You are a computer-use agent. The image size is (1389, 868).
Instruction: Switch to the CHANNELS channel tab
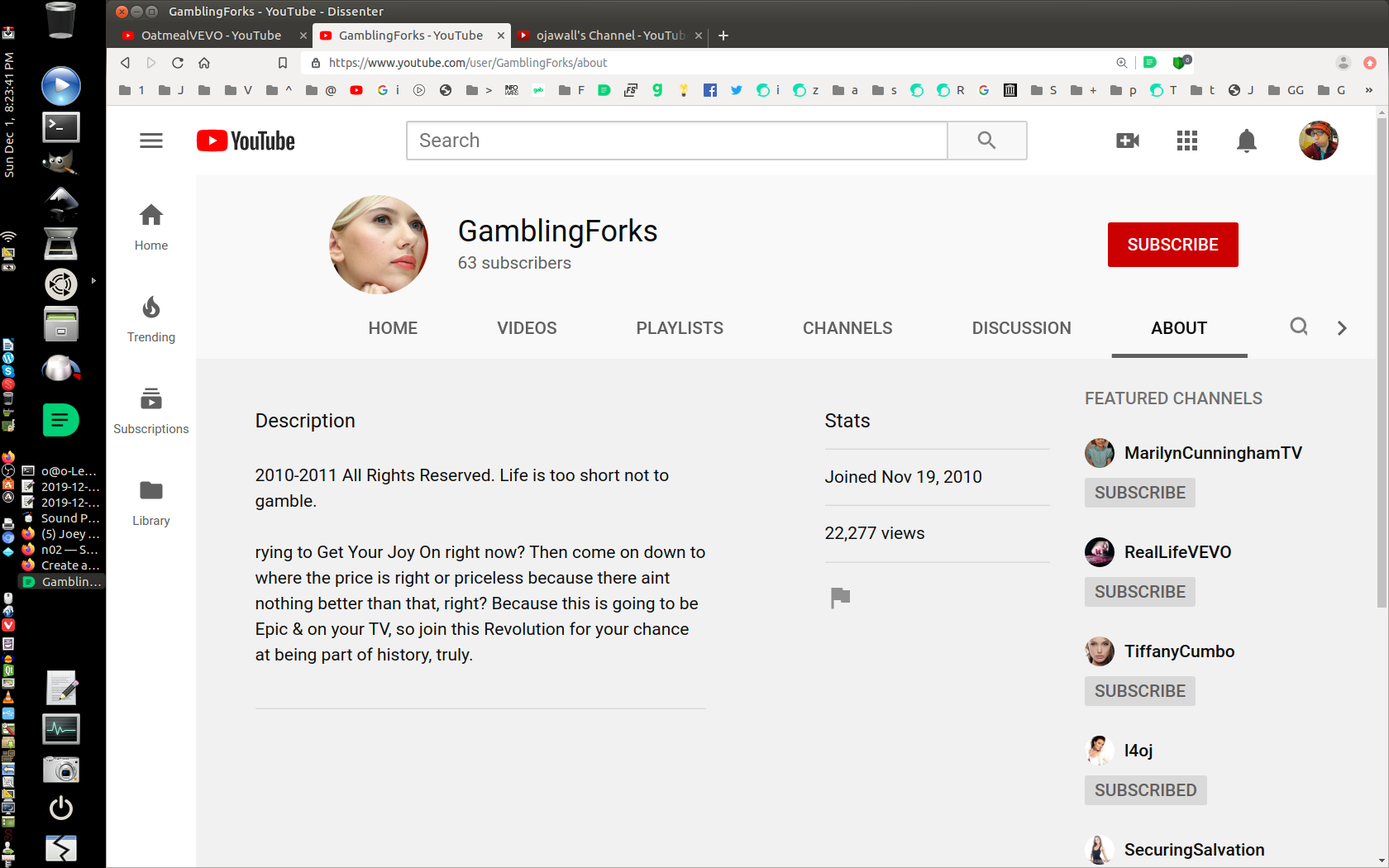pos(847,328)
